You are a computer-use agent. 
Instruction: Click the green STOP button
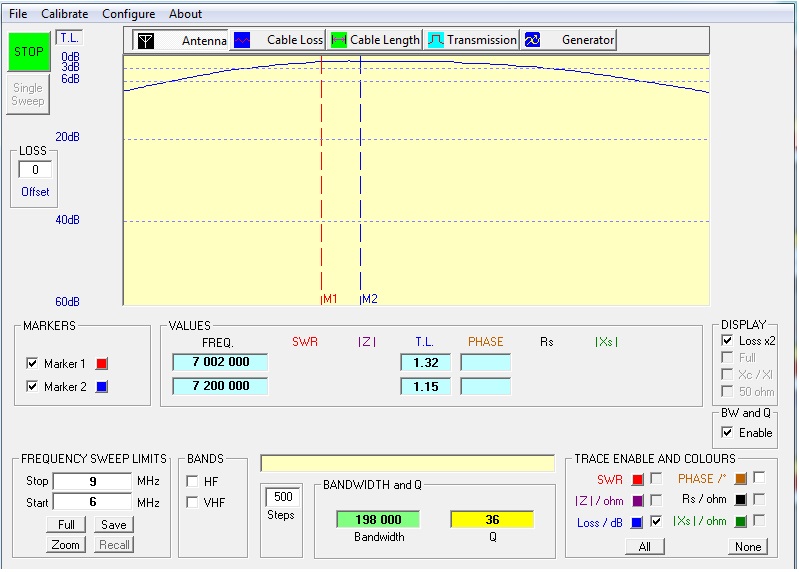click(28, 52)
